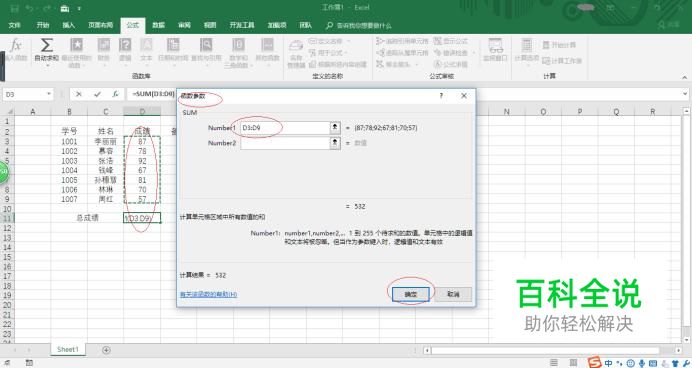Switch to the Page Layout ribbon tab
The width and height of the screenshot is (692, 368).
coord(101,25)
